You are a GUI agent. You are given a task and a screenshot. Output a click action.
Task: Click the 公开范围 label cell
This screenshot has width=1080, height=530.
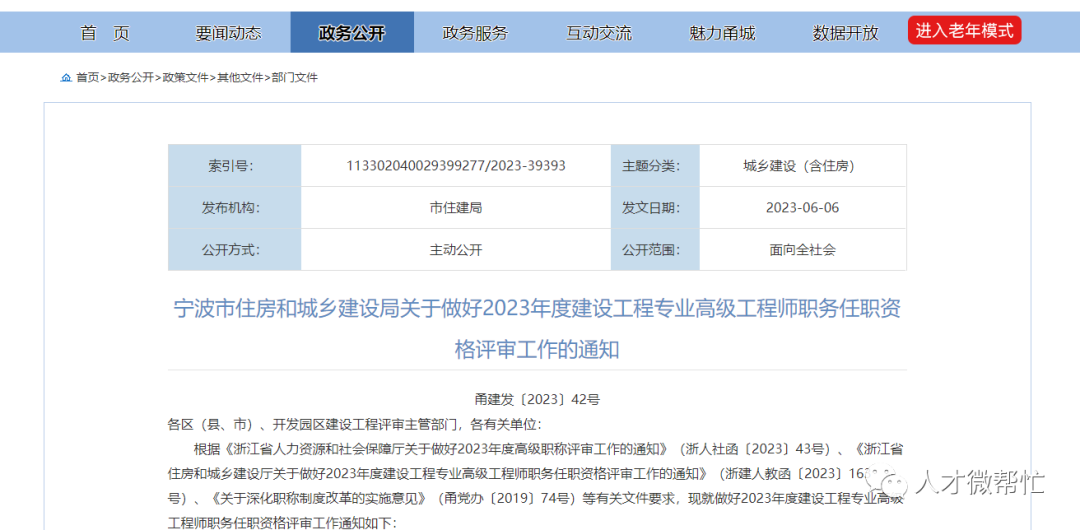(x=655, y=249)
